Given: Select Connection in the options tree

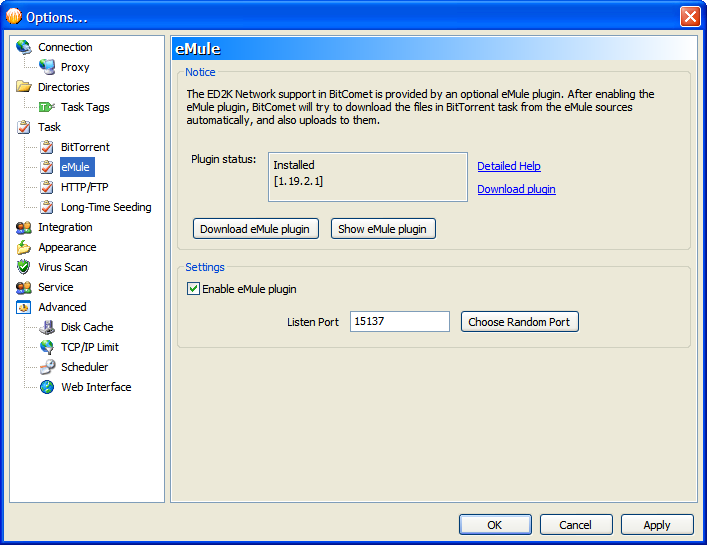Looking at the screenshot, I should pyautogui.click(x=65, y=47).
